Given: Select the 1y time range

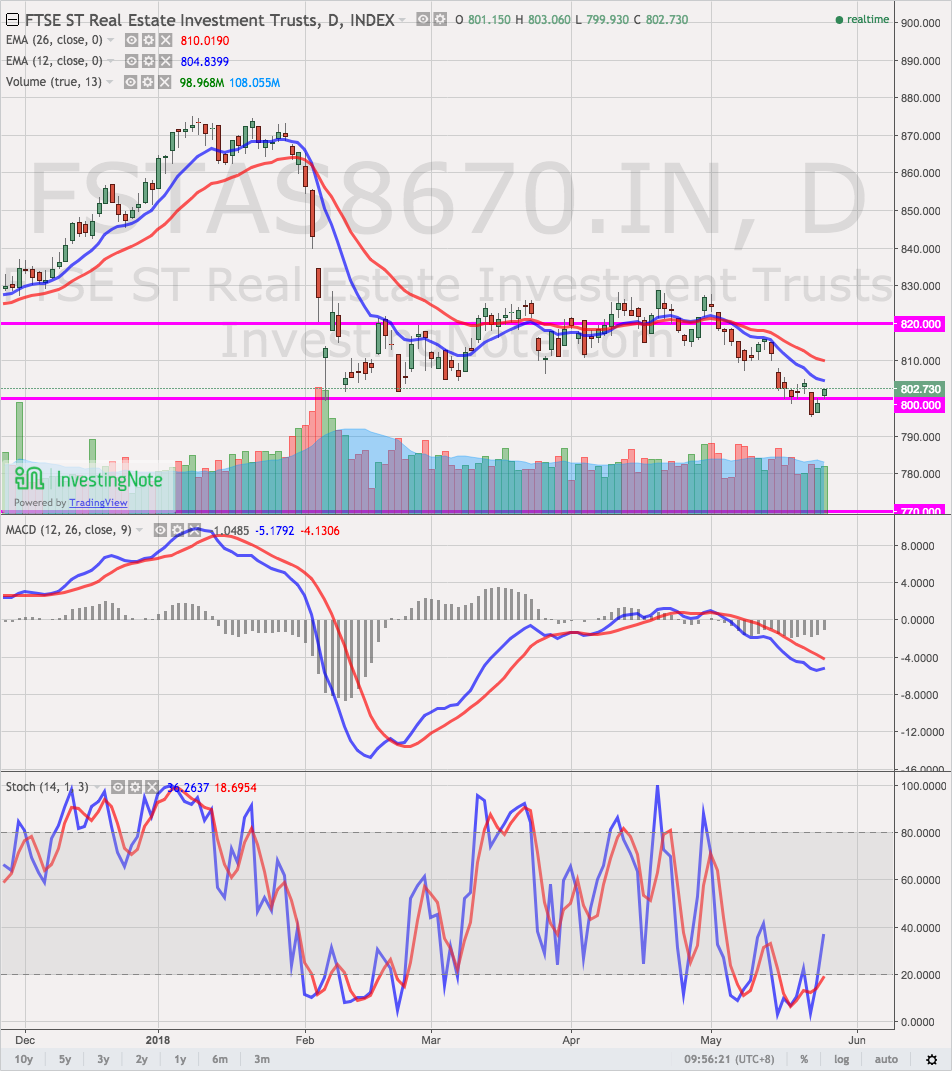Looking at the screenshot, I should [180, 1059].
